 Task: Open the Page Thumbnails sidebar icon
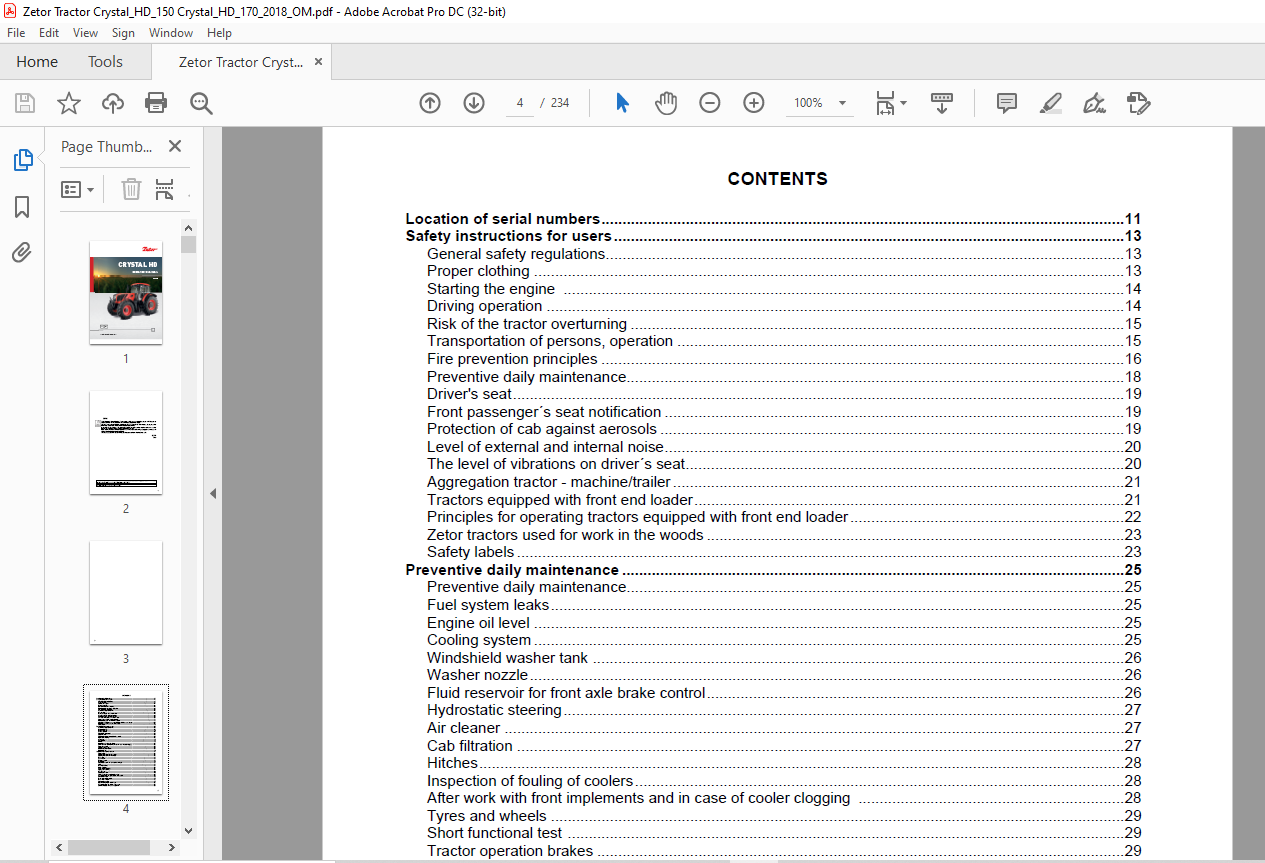point(22,160)
